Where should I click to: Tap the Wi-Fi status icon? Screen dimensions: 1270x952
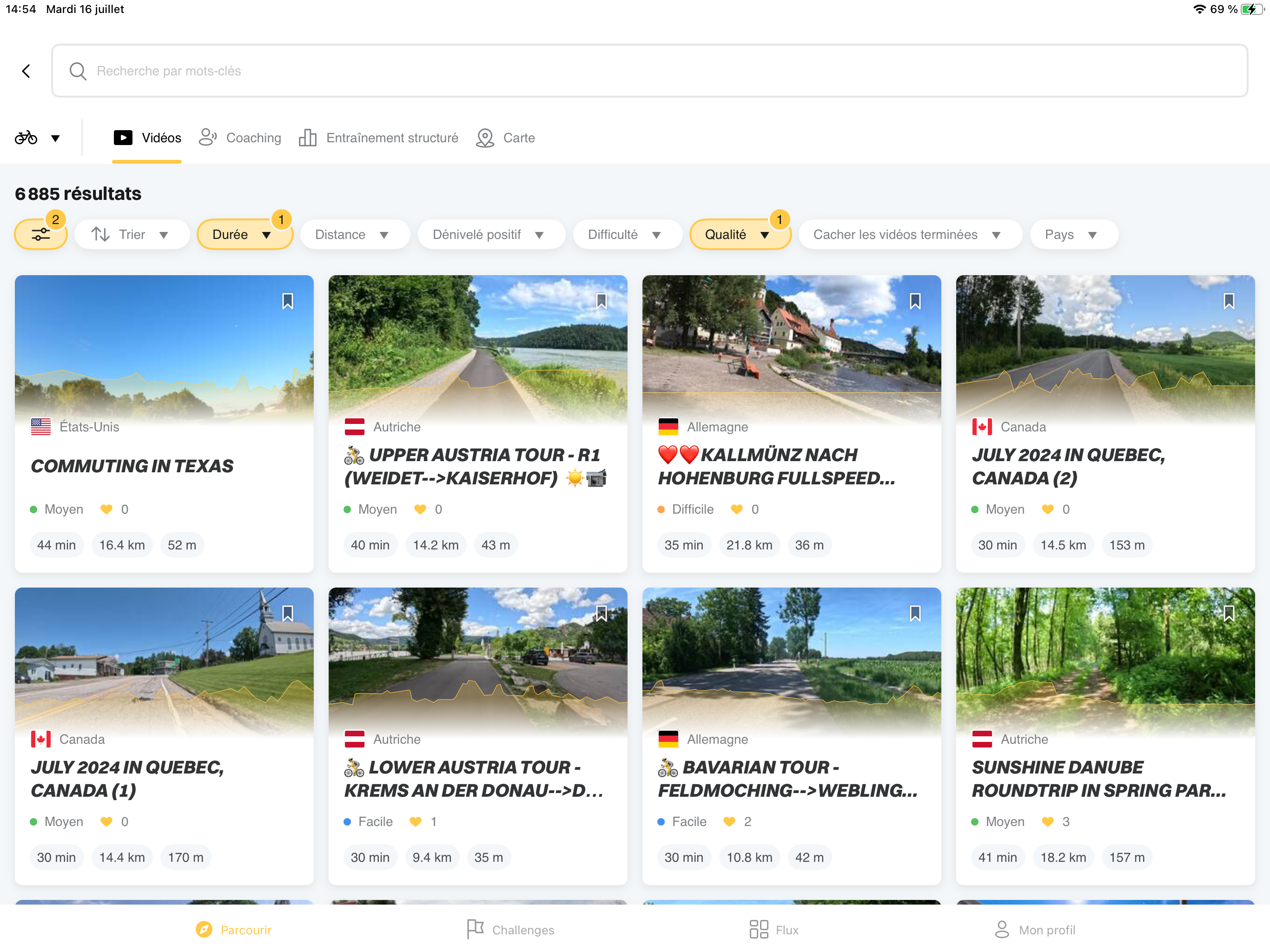pos(1199,9)
